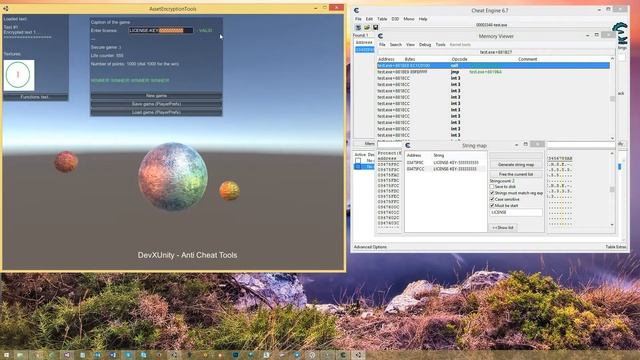
Task: Click the texture thumbnail with the green circle
Action: point(19,75)
